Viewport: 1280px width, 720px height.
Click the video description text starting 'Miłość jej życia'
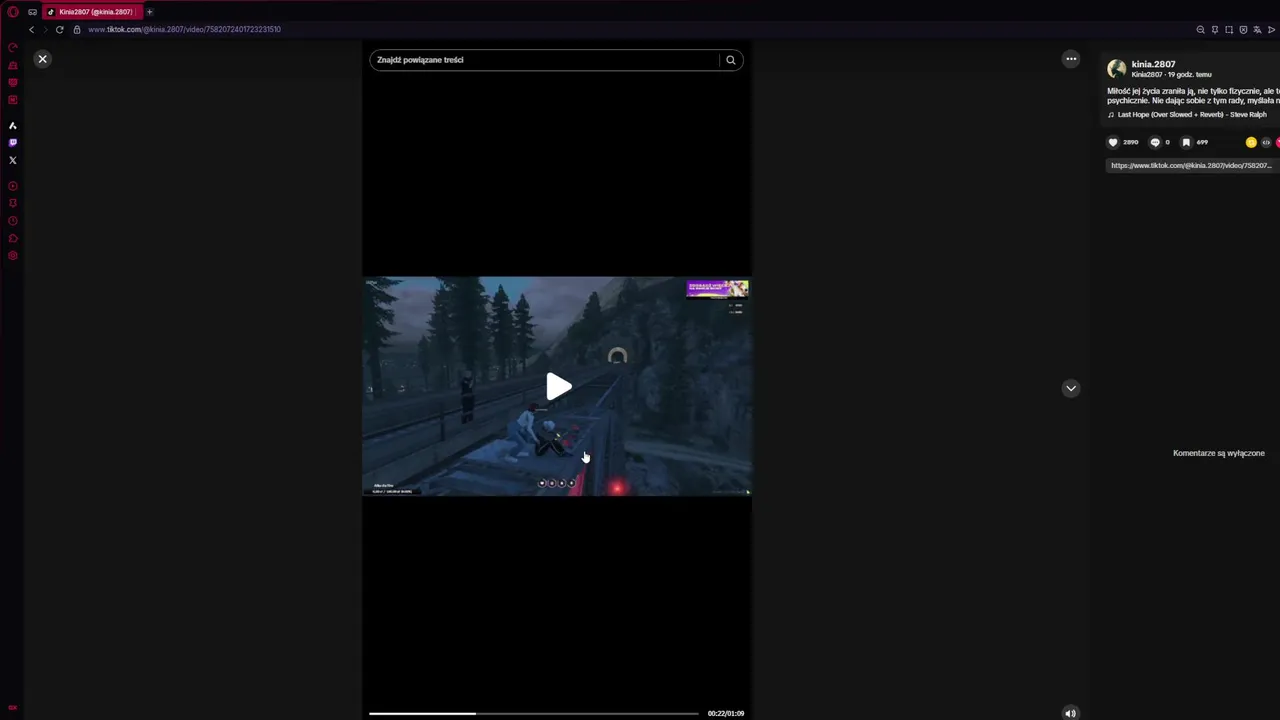[x=1193, y=96]
